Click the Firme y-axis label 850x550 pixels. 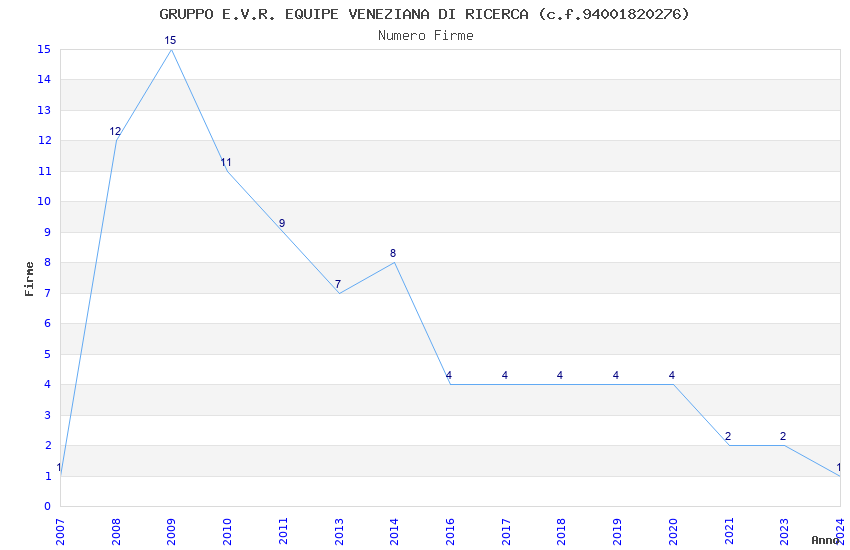(29, 279)
